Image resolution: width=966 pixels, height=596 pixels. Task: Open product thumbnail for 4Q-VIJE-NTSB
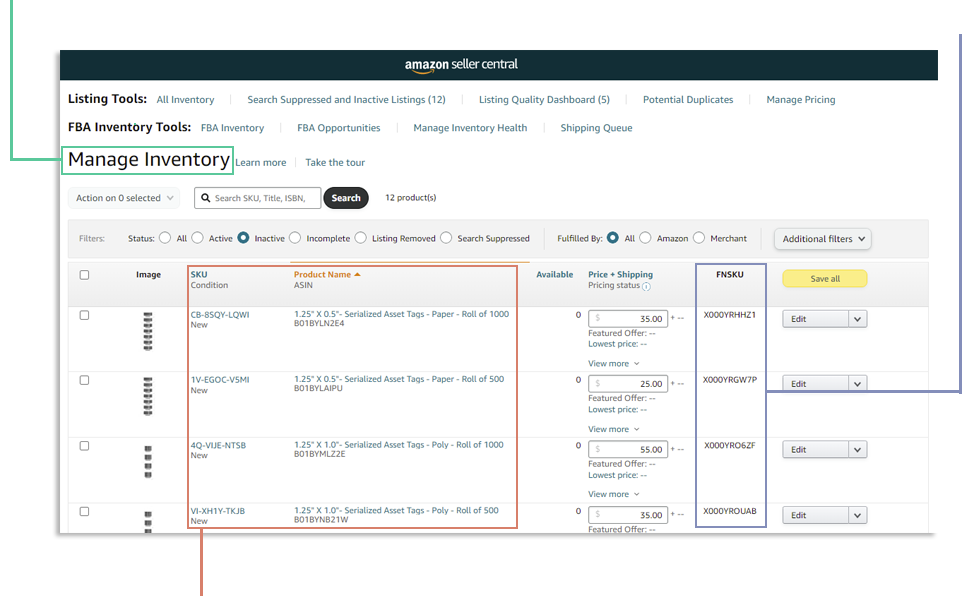click(x=148, y=462)
